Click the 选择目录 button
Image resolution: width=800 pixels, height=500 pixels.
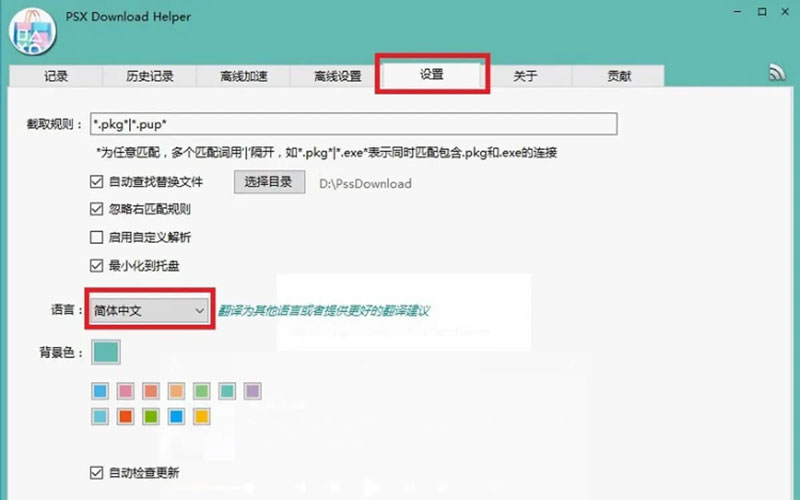pyautogui.click(x=269, y=182)
